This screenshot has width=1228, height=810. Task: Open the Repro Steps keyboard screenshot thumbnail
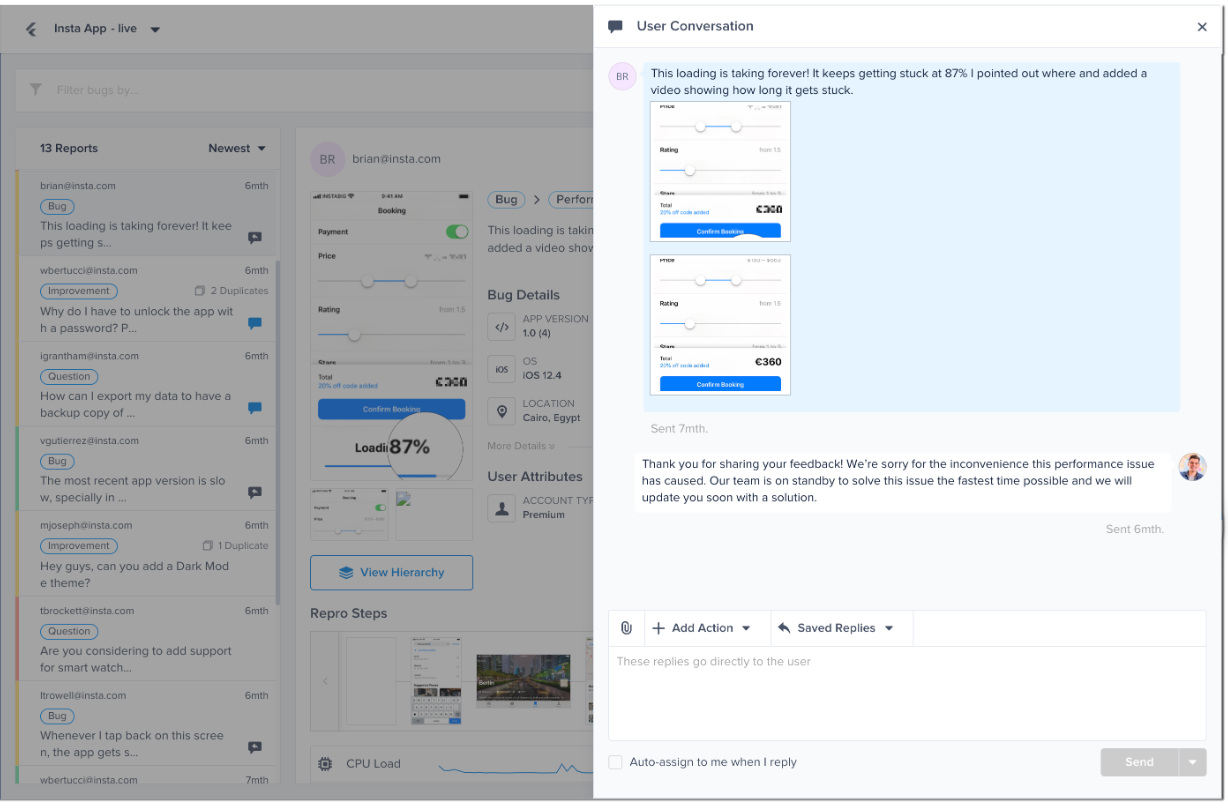437,682
